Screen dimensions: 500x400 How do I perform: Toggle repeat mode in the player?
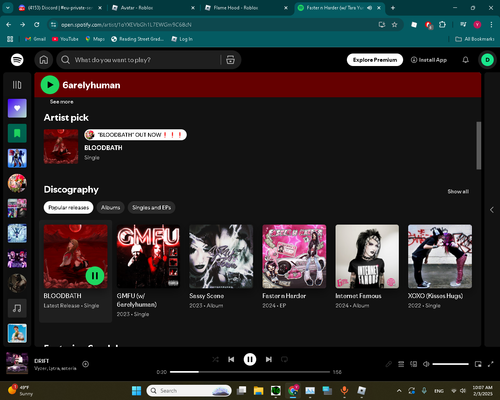click(x=284, y=359)
